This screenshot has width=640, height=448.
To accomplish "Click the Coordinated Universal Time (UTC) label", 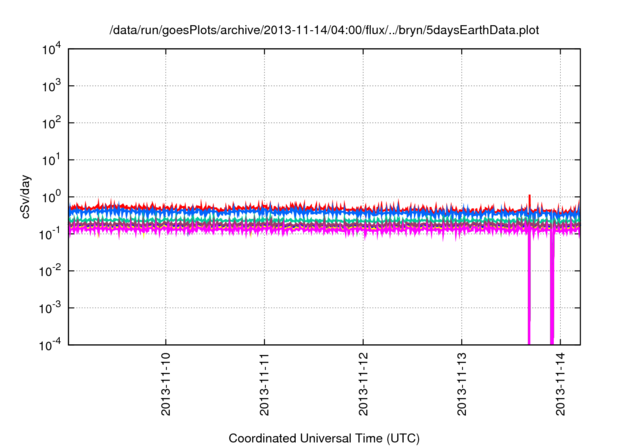I will pos(324,438).
